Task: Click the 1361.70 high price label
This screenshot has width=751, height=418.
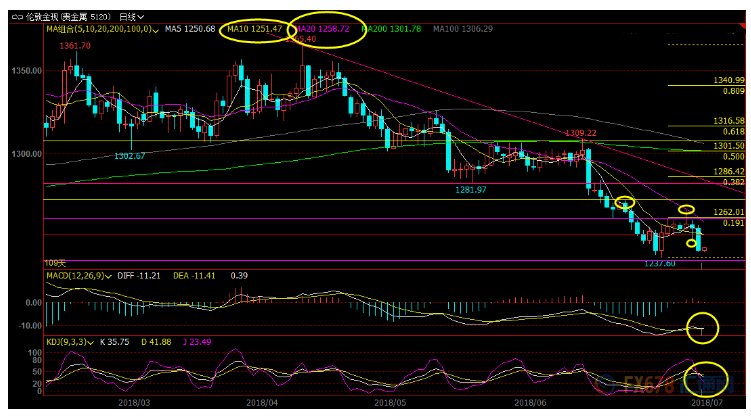Action: [x=75, y=46]
